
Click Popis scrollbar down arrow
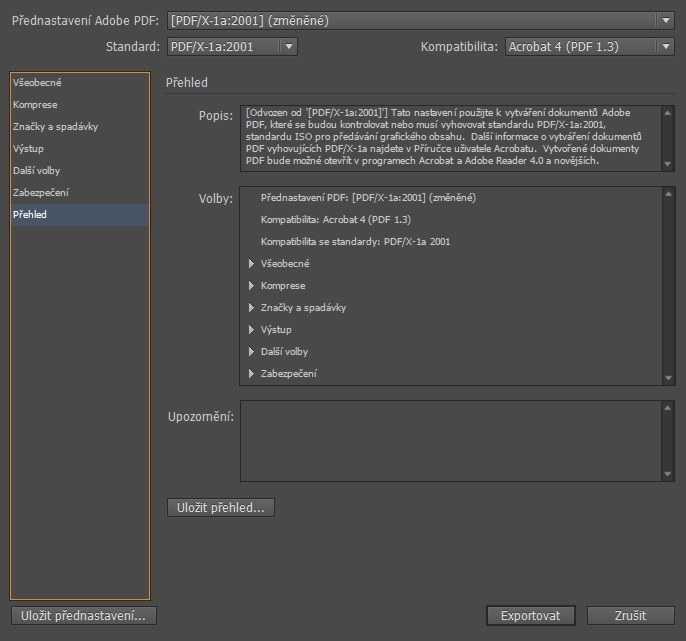pyautogui.click(x=668, y=164)
